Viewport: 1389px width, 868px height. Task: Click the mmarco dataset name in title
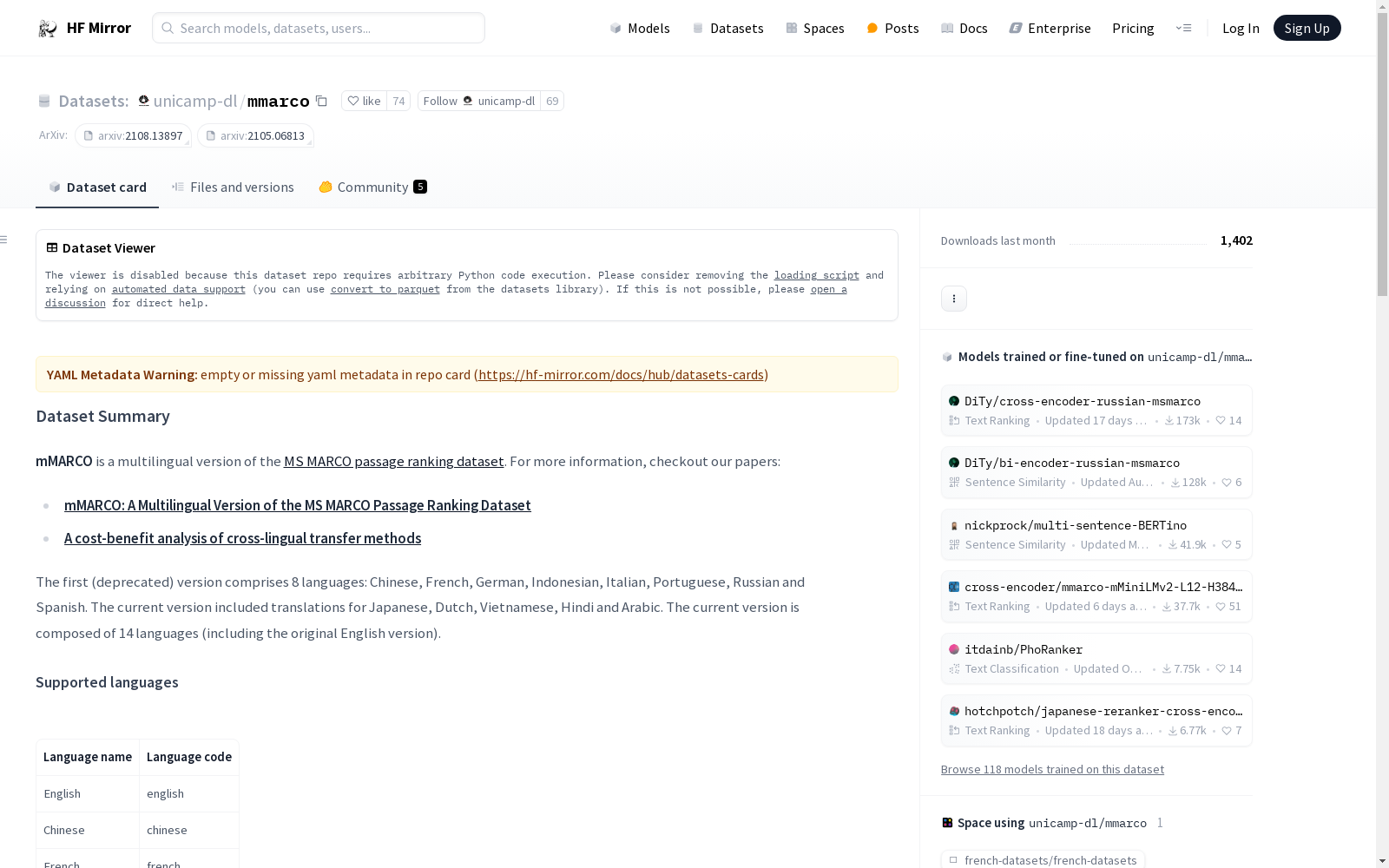point(279,102)
